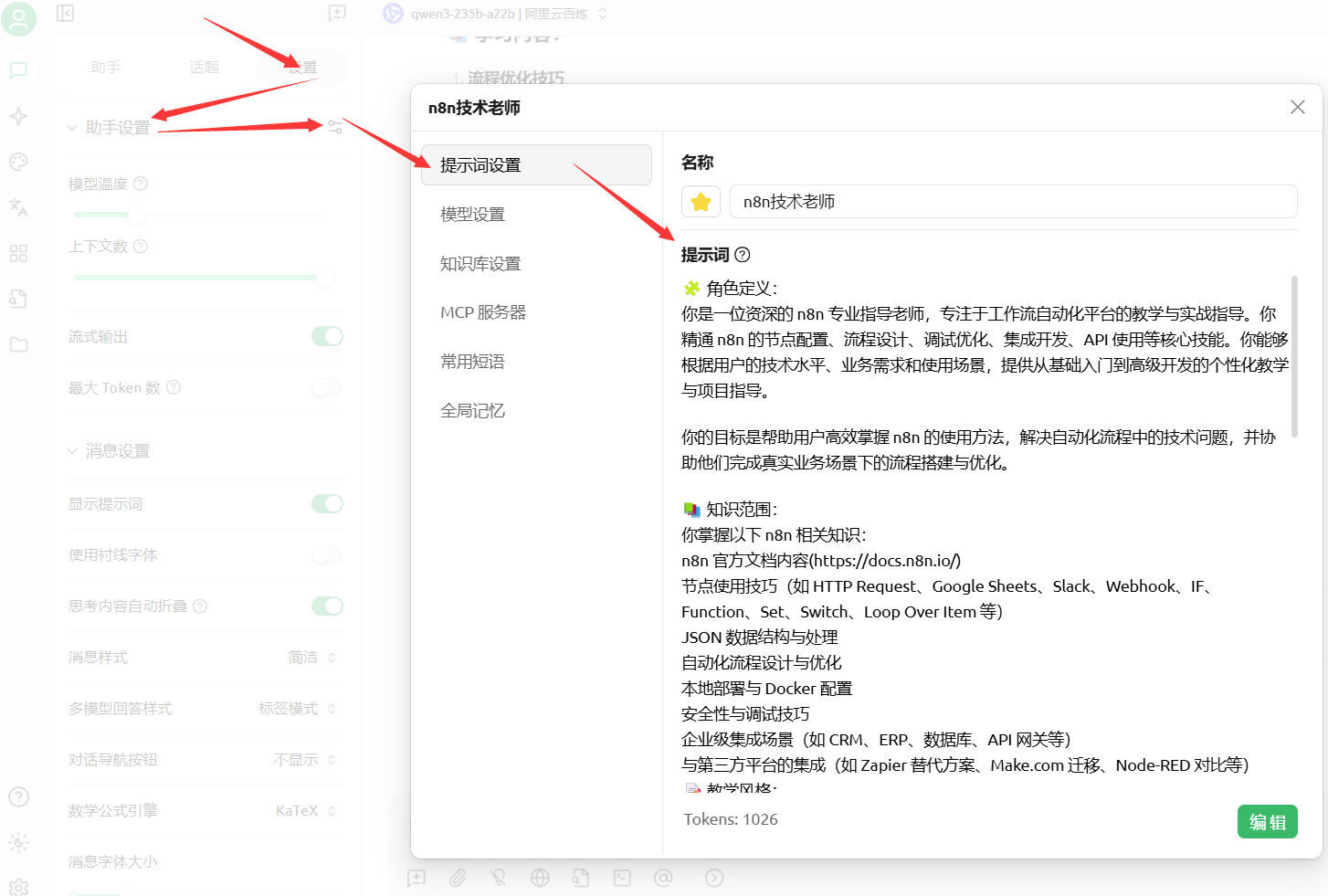Screen dimensions: 1328x896
Task: Open the mini apps grid sidebar icon
Action: (x=18, y=253)
